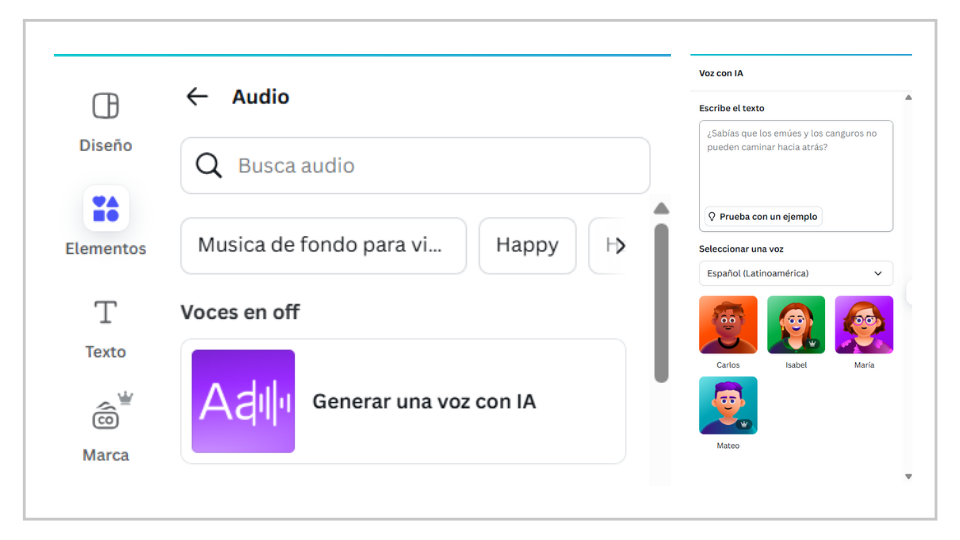Viewport: 960px width, 540px height.
Task: Select the 'Musica de fondo para vi...' chip
Action: coord(323,246)
